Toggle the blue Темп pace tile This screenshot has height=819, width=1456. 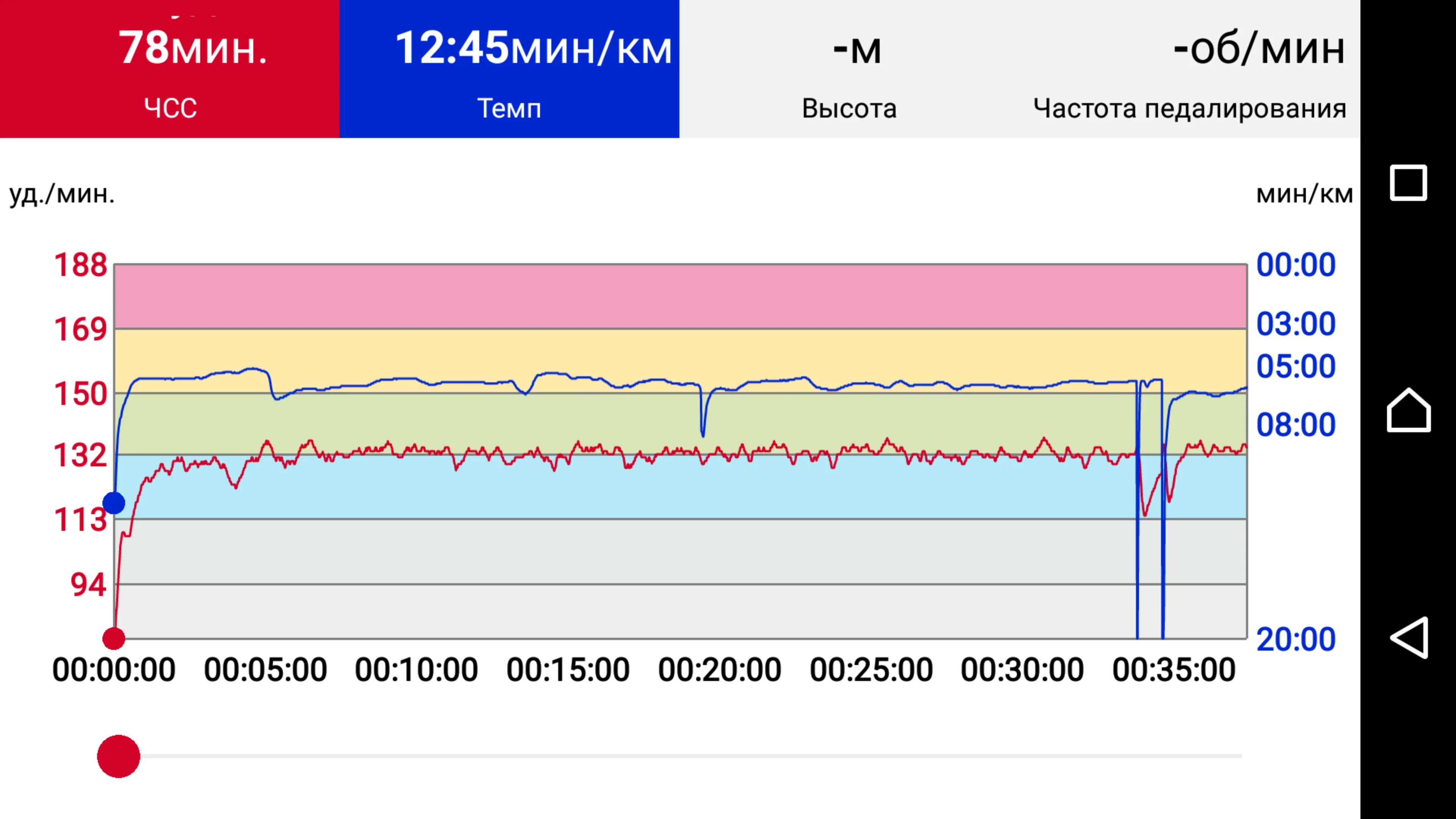[x=509, y=69]
